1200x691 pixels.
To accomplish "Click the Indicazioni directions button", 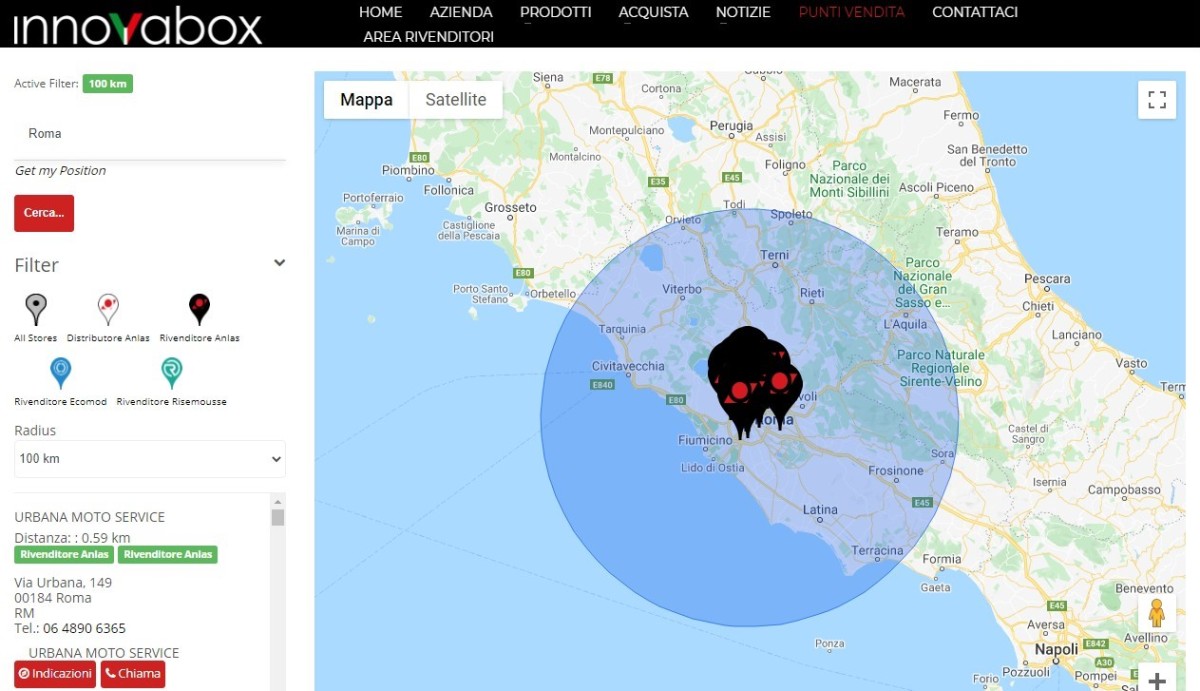I will point(55,674).
